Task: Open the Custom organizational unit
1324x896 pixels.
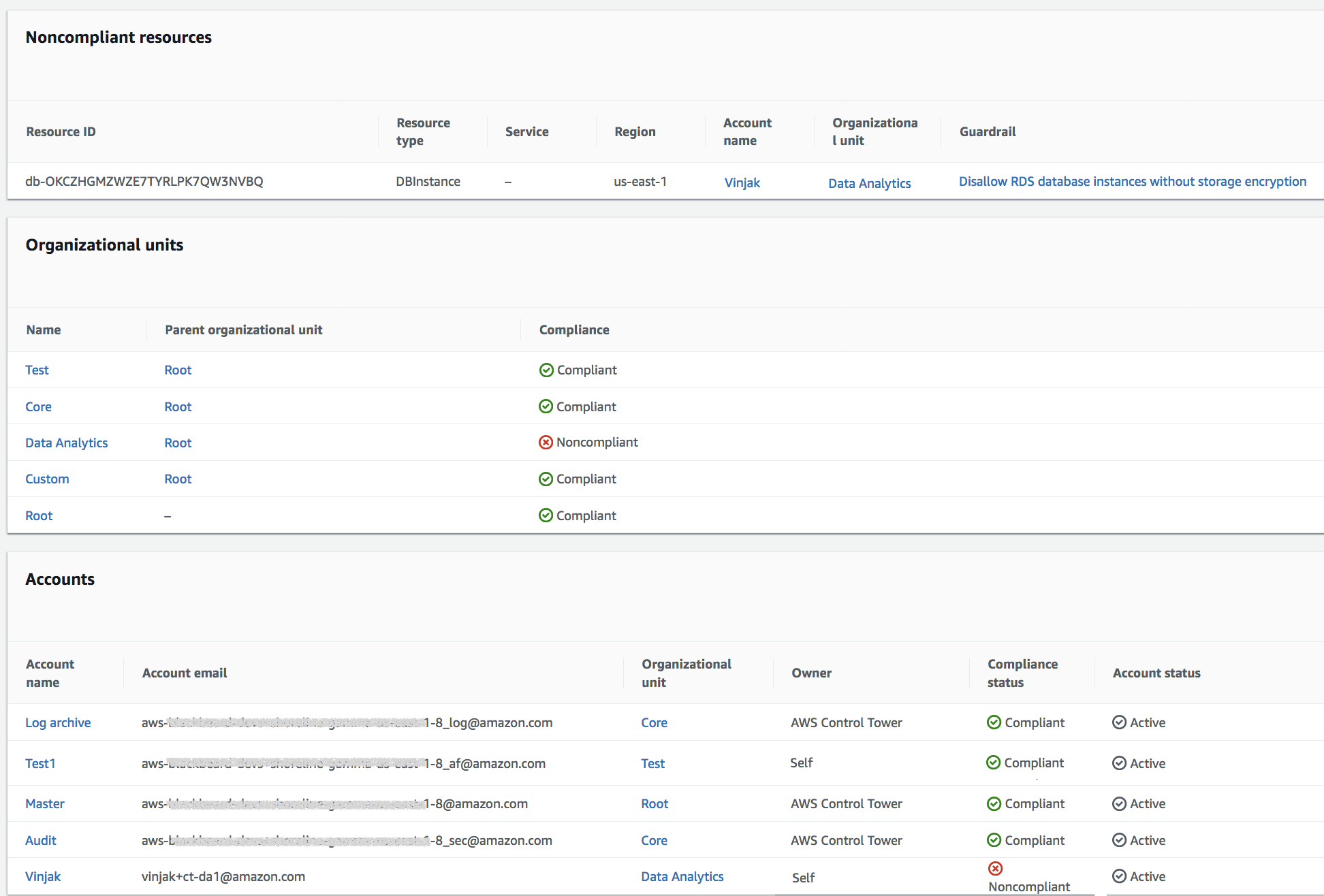Action: pyautogui.click(x=46, y=479)
